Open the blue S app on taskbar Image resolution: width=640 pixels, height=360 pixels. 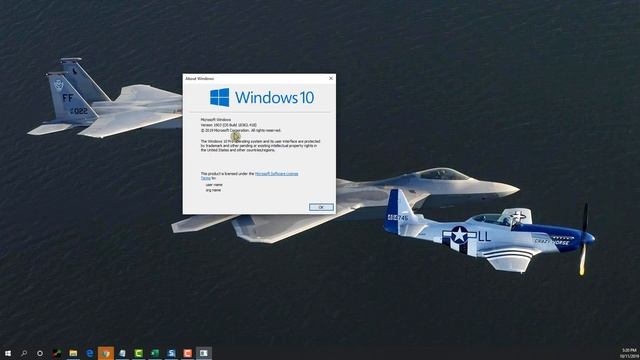click(x=171, y=353)
